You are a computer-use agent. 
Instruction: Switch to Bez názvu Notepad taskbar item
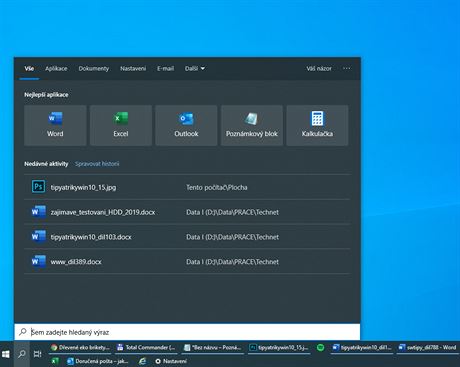click(x=212, y=347)
